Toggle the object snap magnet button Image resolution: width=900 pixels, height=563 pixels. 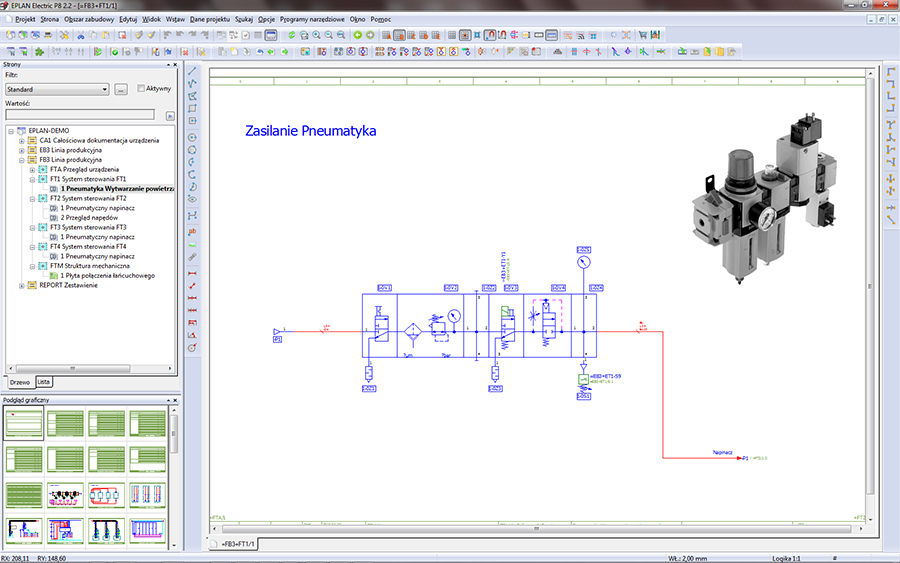[490, 36]
